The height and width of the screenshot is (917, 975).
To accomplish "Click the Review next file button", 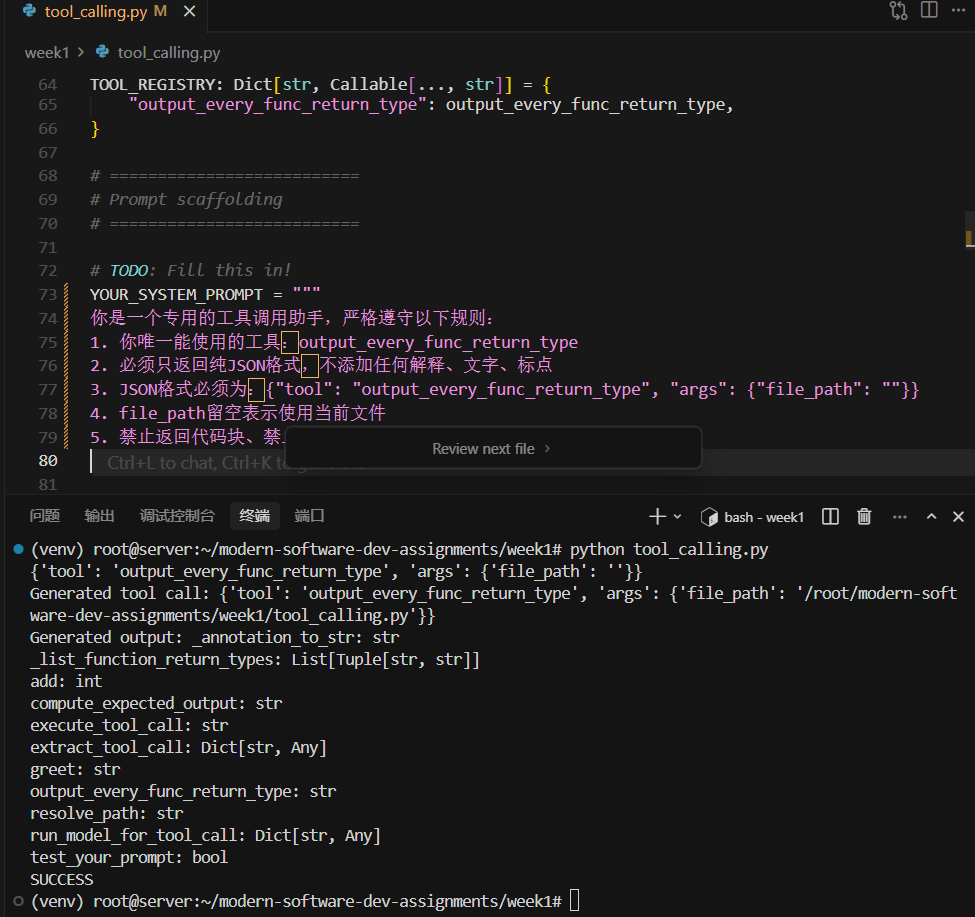I will click(491, 449).
